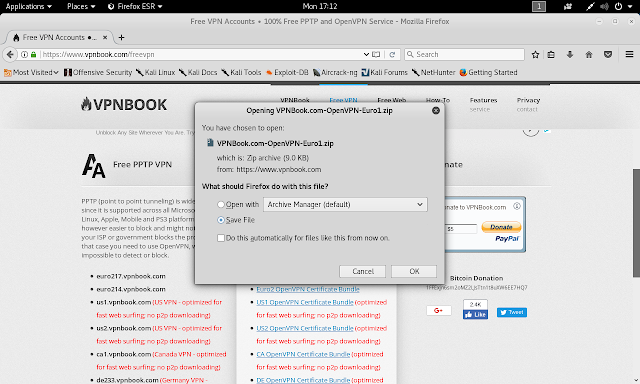Screen dimensions: 640x384
Task: Open NetHunter bookmark
Action: tap(433, 72)
